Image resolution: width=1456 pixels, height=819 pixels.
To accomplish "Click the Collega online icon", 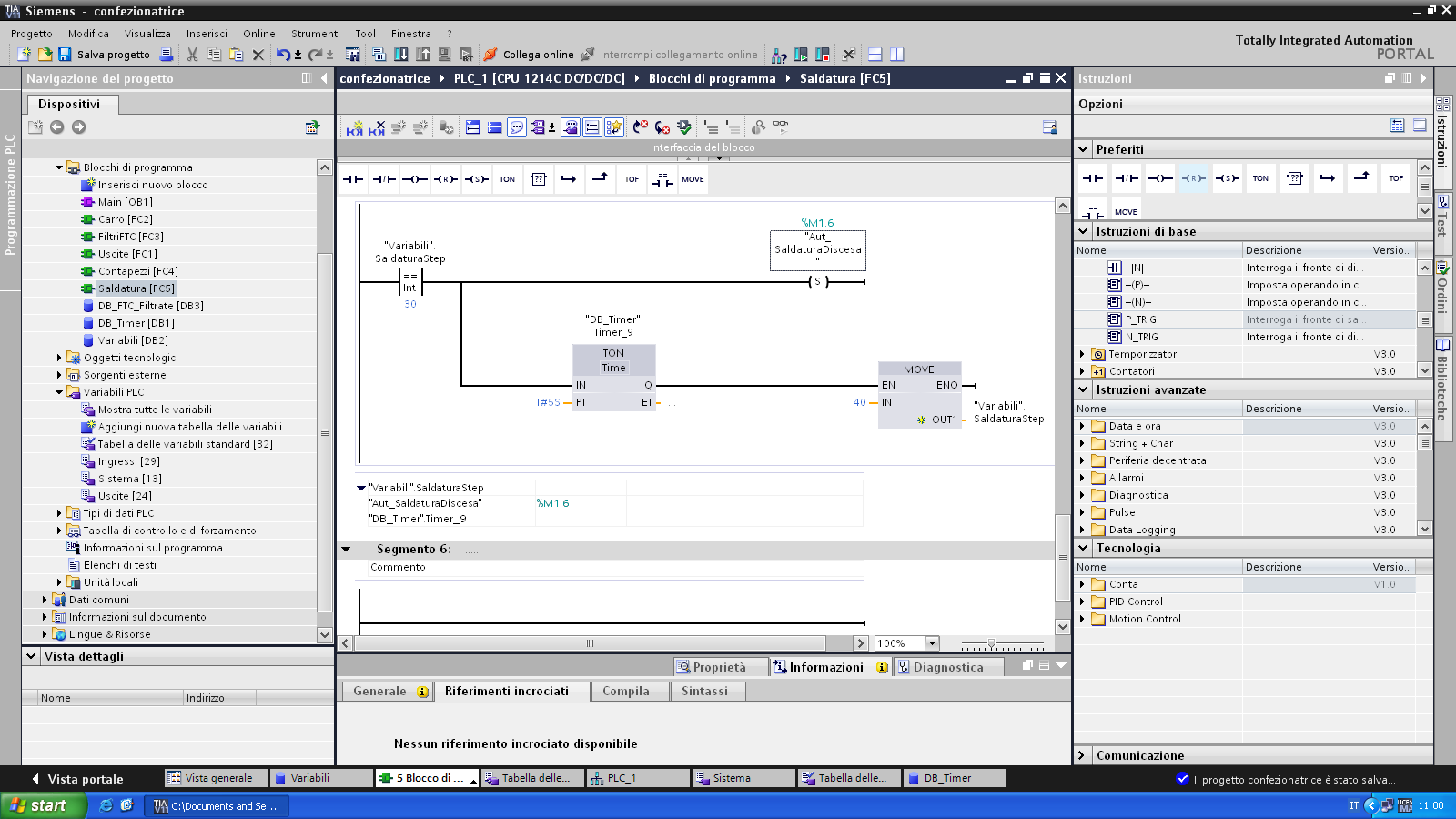I will [491, 55].
